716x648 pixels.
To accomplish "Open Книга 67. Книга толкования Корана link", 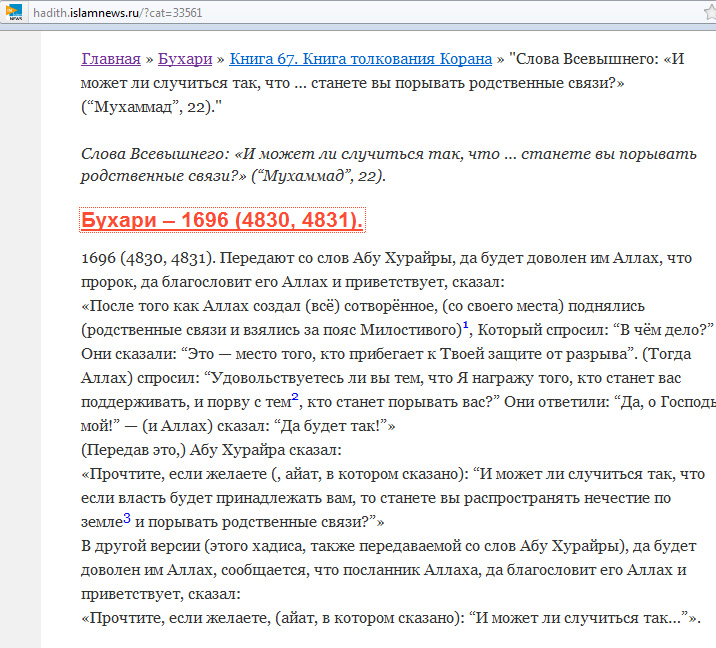I will [x=360, y=59].
